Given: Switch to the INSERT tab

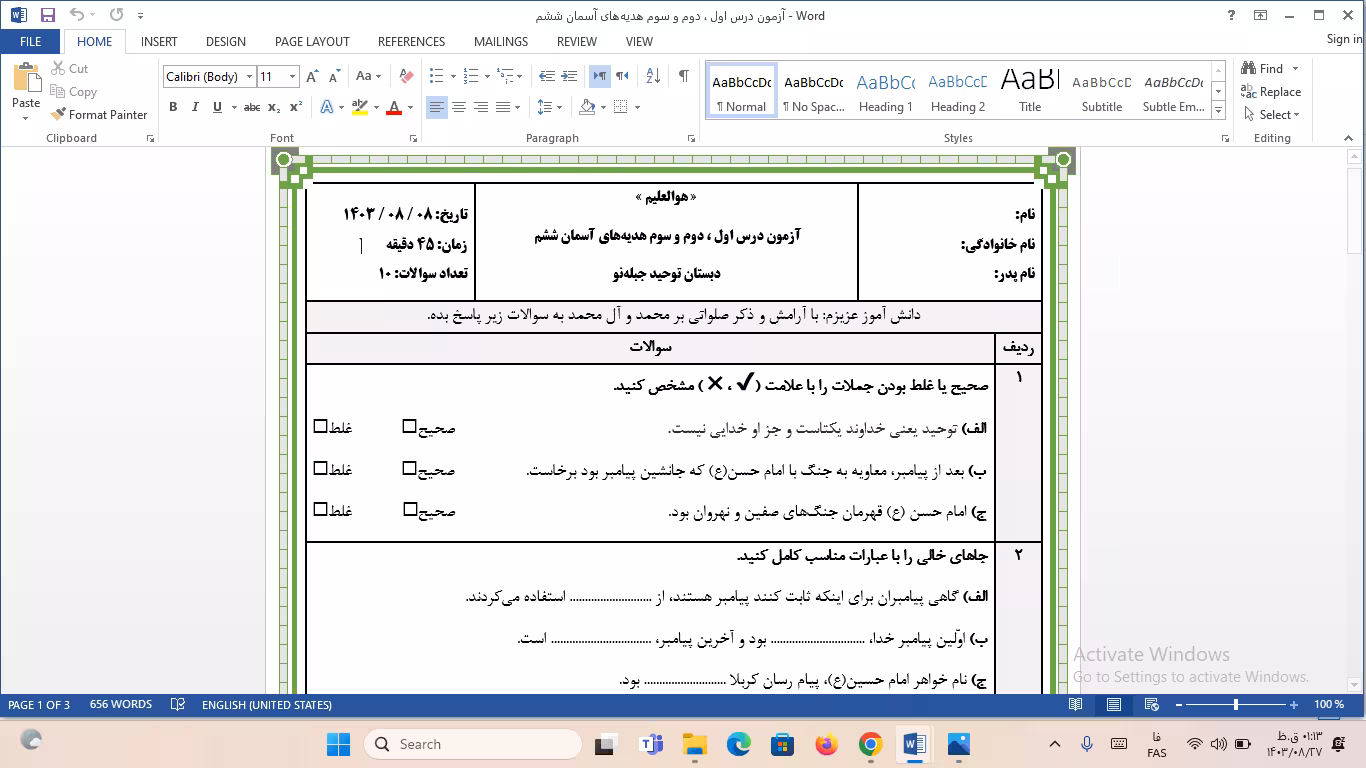Looking at the screenshot, I should (159, 42).
